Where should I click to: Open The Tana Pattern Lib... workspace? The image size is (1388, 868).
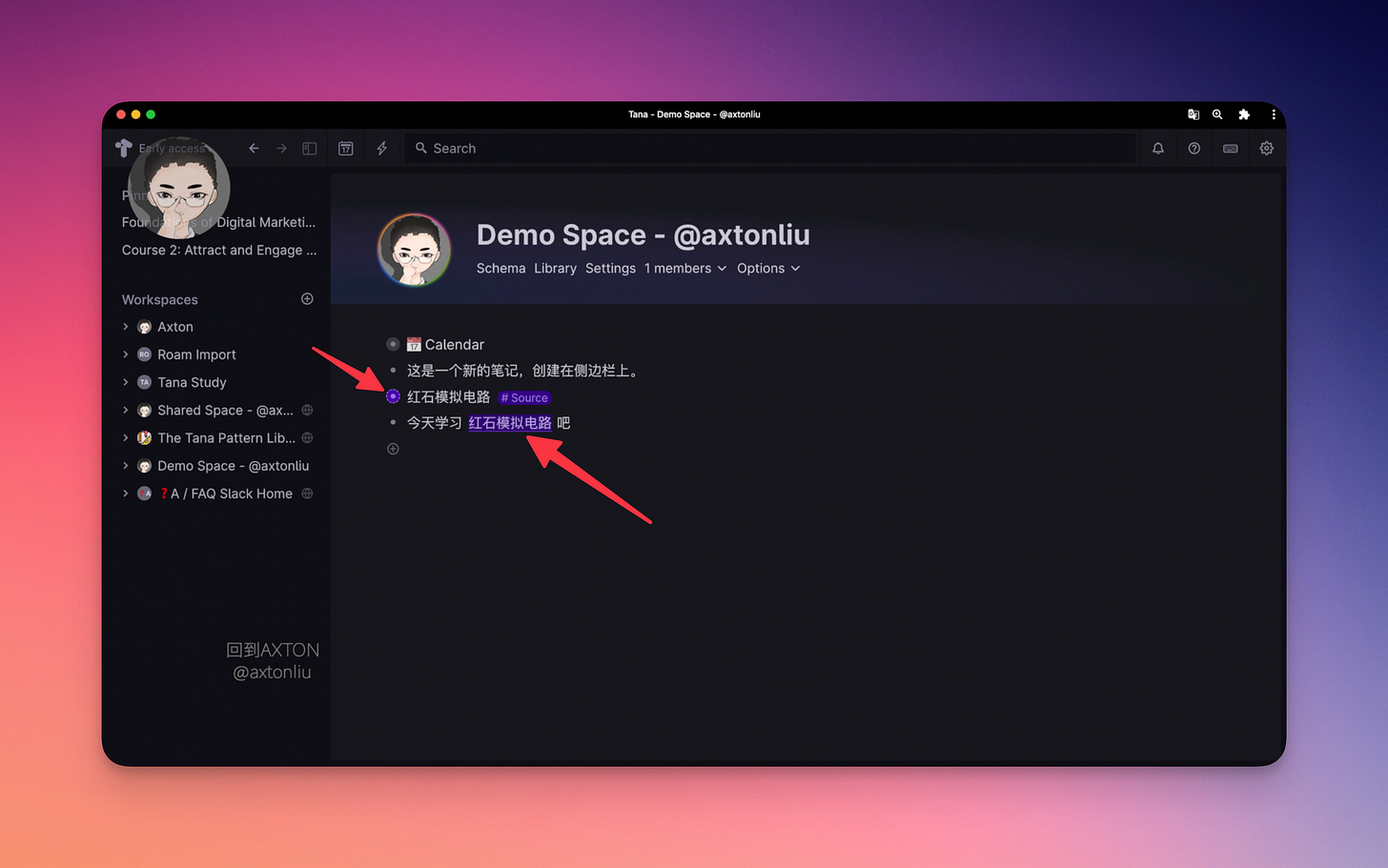coord(226,438)
